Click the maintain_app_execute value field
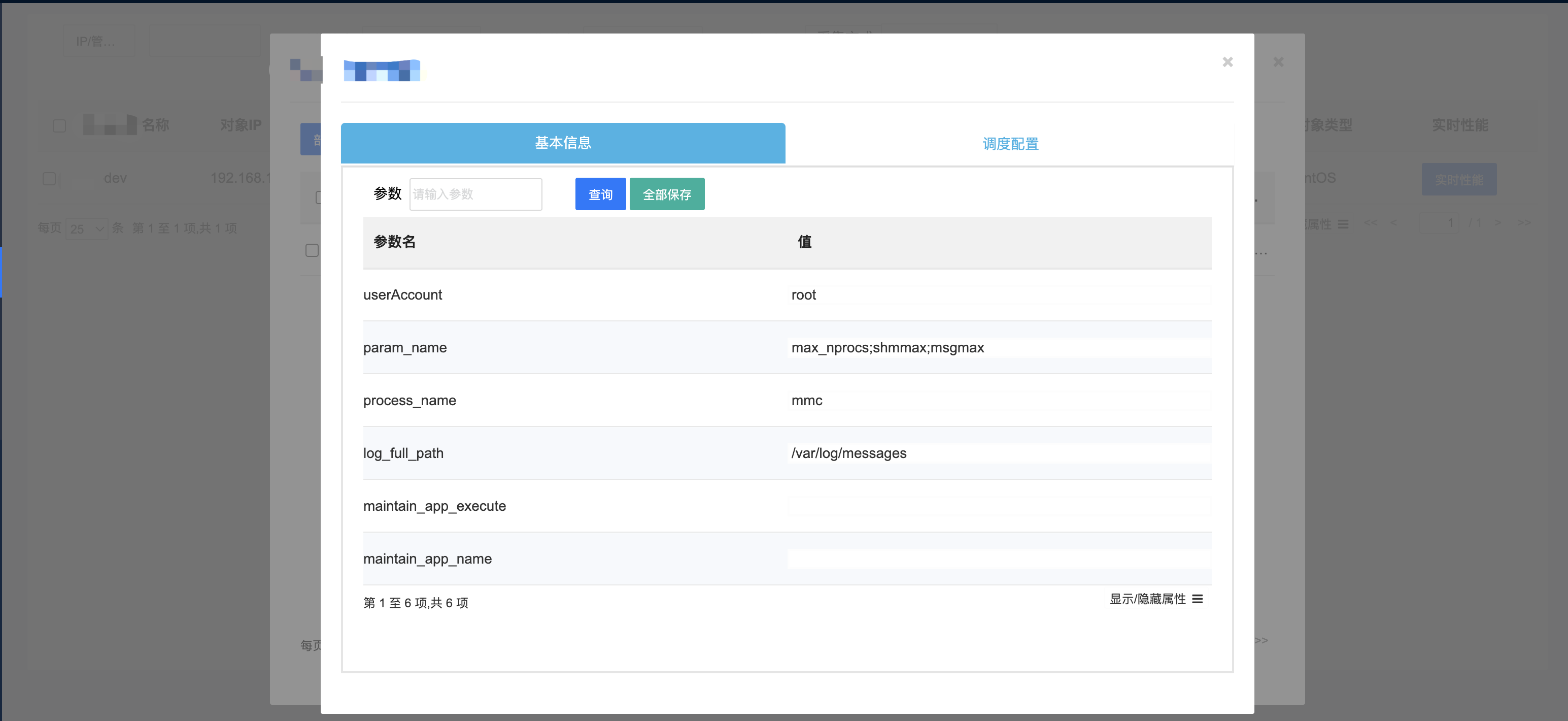Viewport: 1568px width, 721px height. tap(999, 506)
